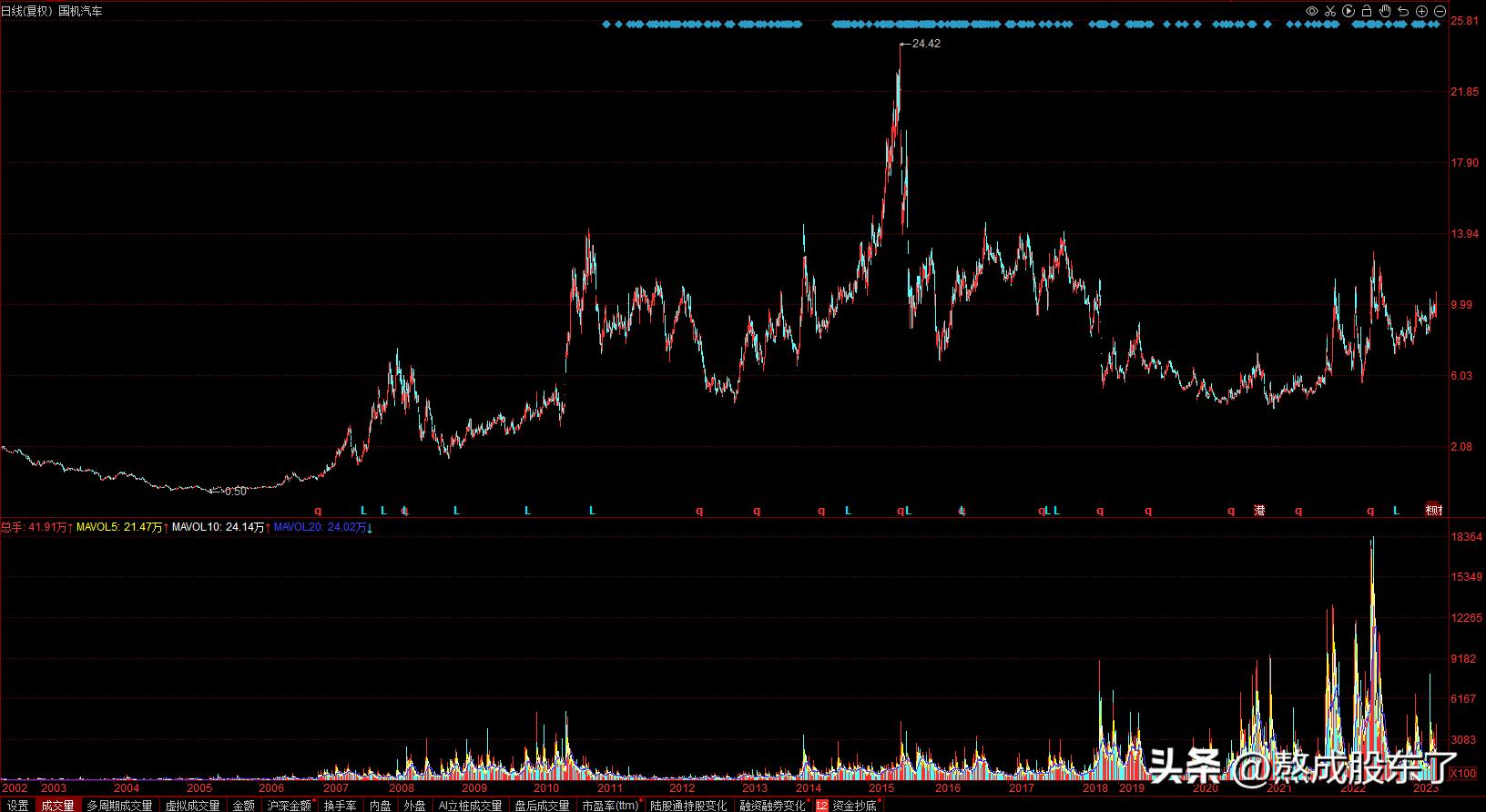This screenshot has height=812, width=1486.
Task: Click the undo back arrow icon
Action: click(x=1403, y=11)
